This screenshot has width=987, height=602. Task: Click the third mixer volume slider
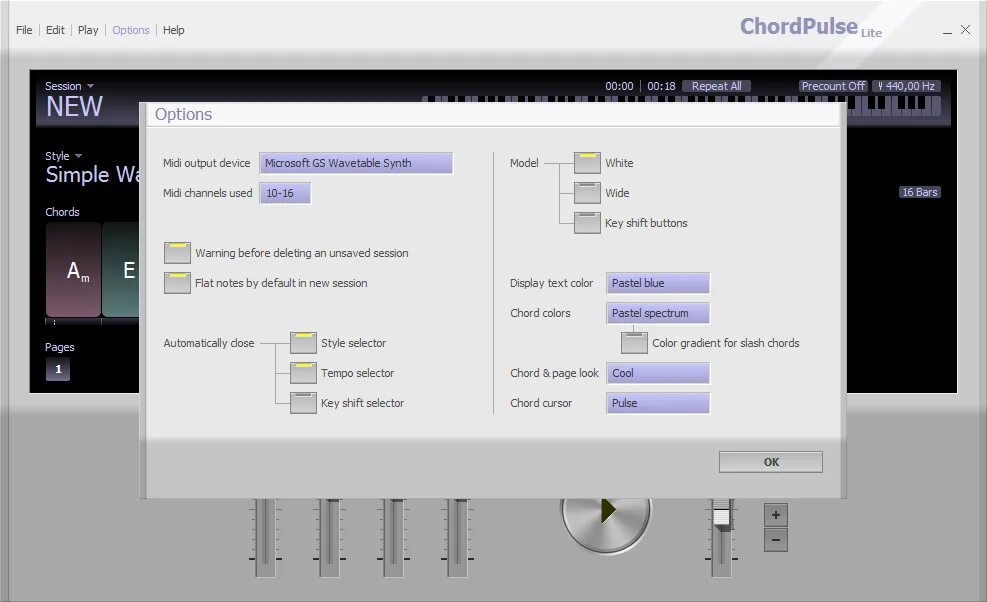coord(393,537)
